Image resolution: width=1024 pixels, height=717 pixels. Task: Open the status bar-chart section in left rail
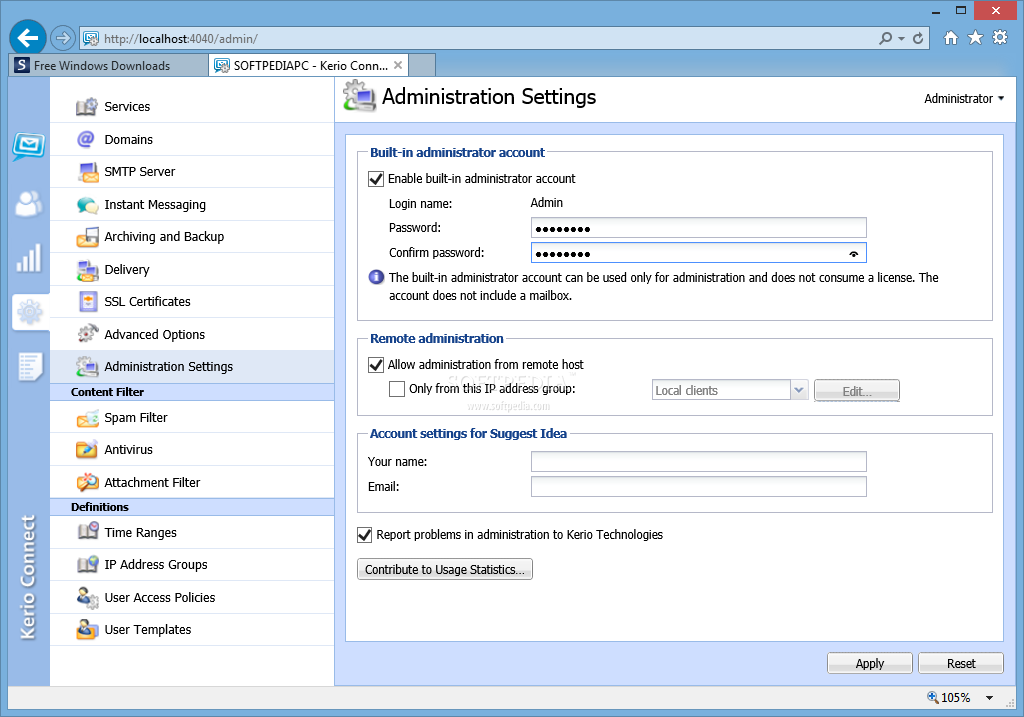29,258
